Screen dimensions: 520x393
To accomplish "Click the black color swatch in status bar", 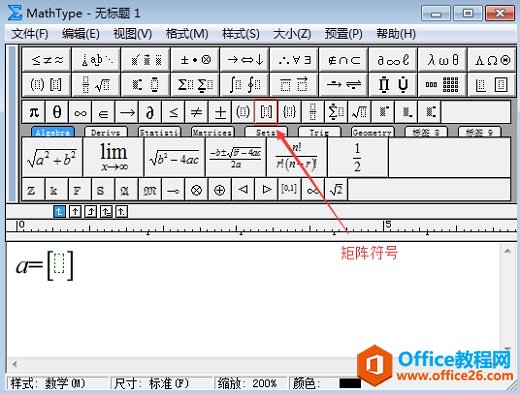I will point(350,383).
